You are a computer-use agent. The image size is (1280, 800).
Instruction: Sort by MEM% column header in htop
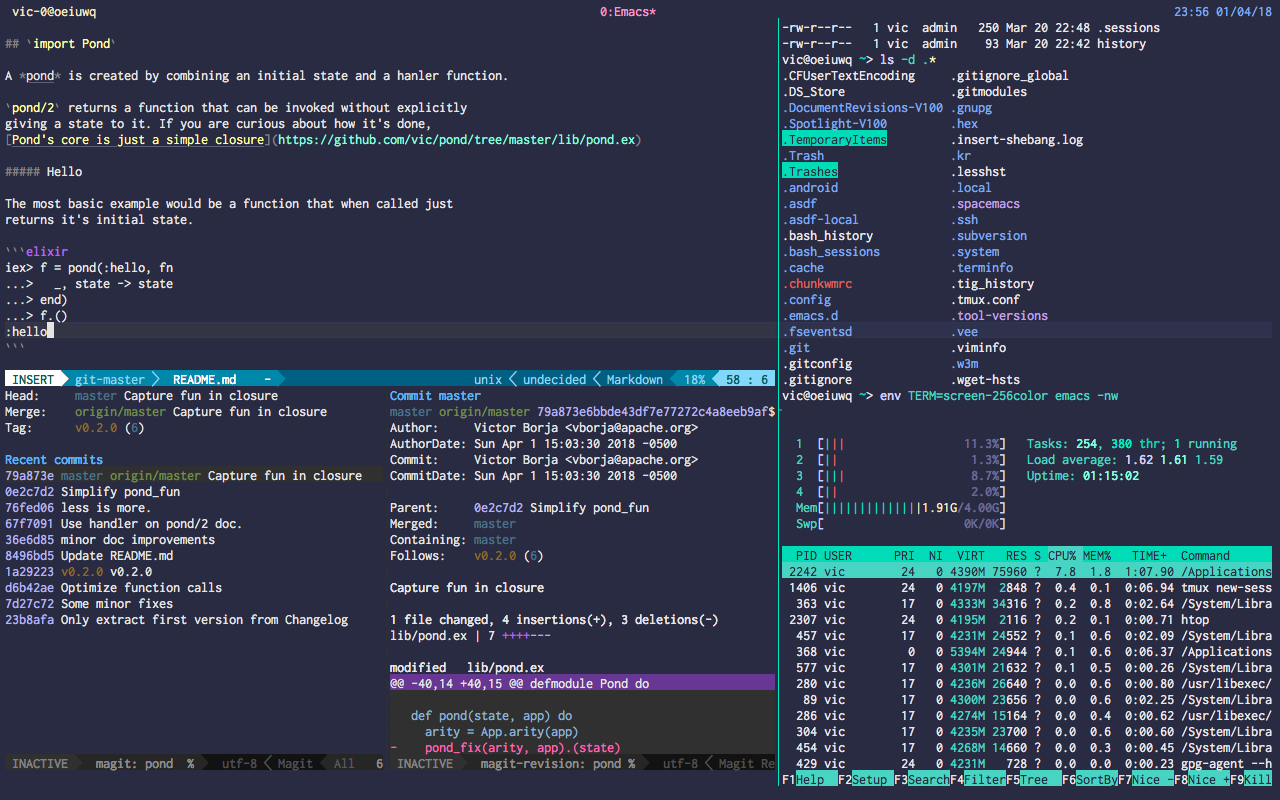pos(1098,556)
